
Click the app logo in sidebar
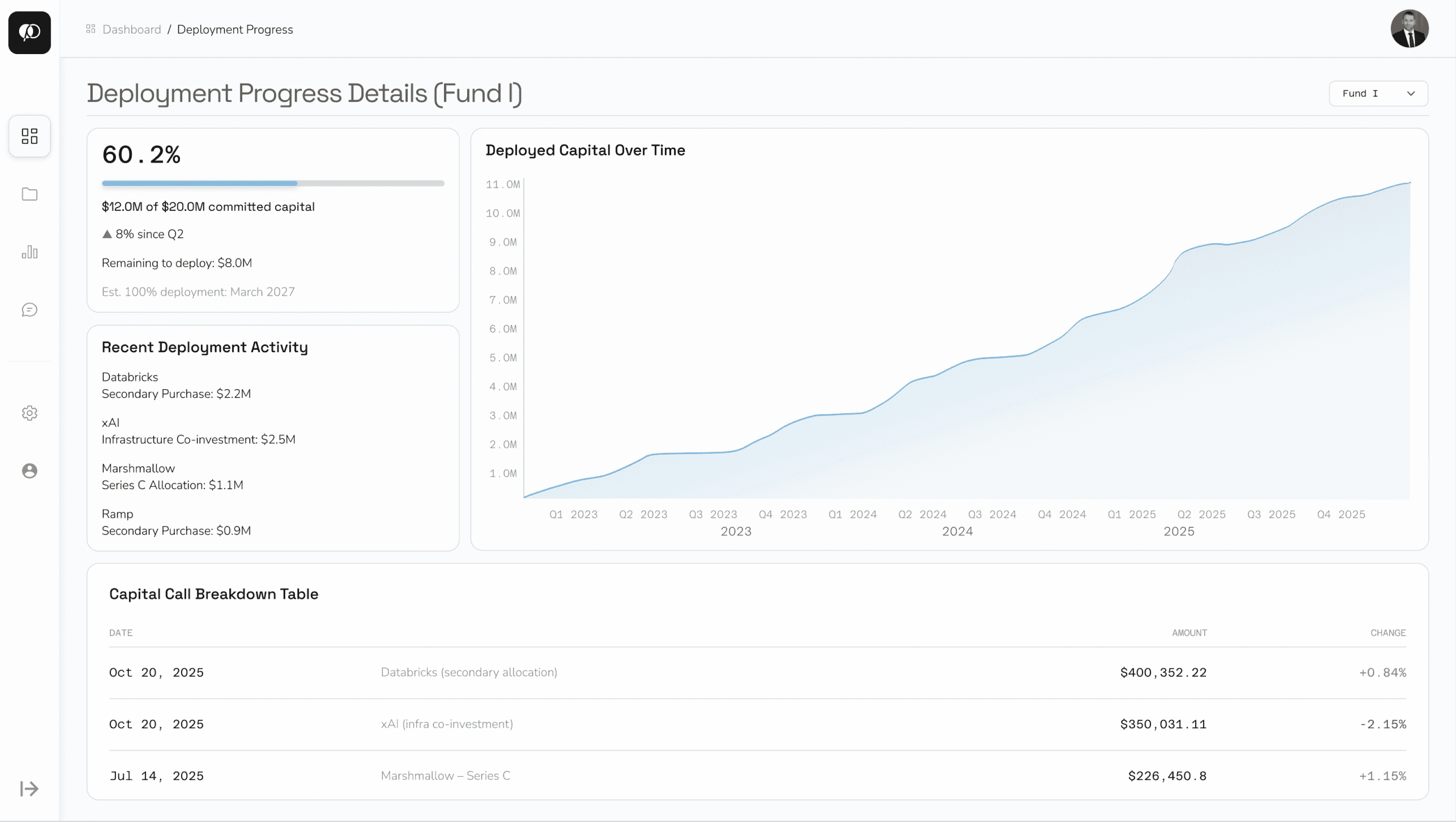(30, 32)
